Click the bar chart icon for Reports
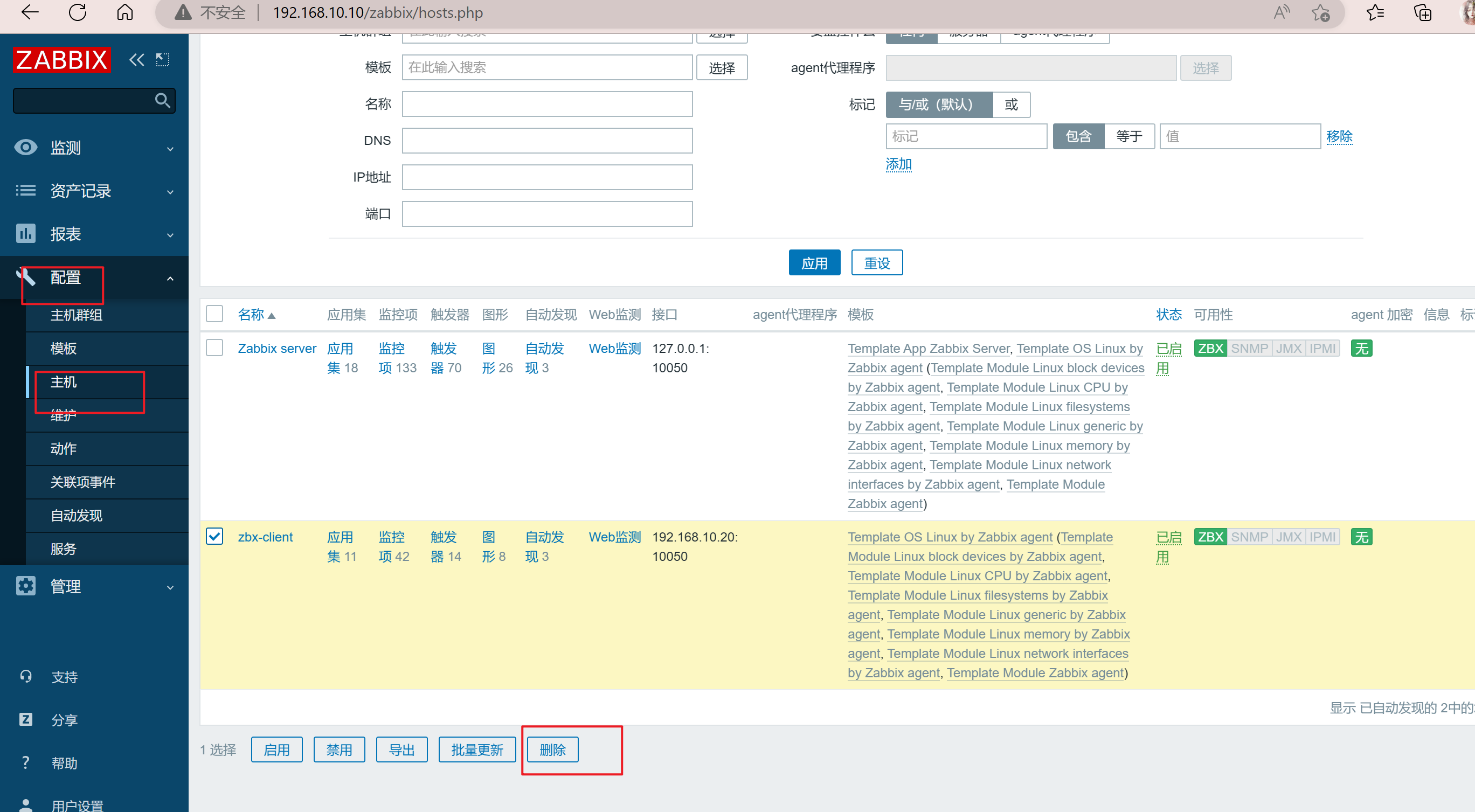Image resolution: width=1475 pixels, height=812 pixels. [x=26, y=234]
